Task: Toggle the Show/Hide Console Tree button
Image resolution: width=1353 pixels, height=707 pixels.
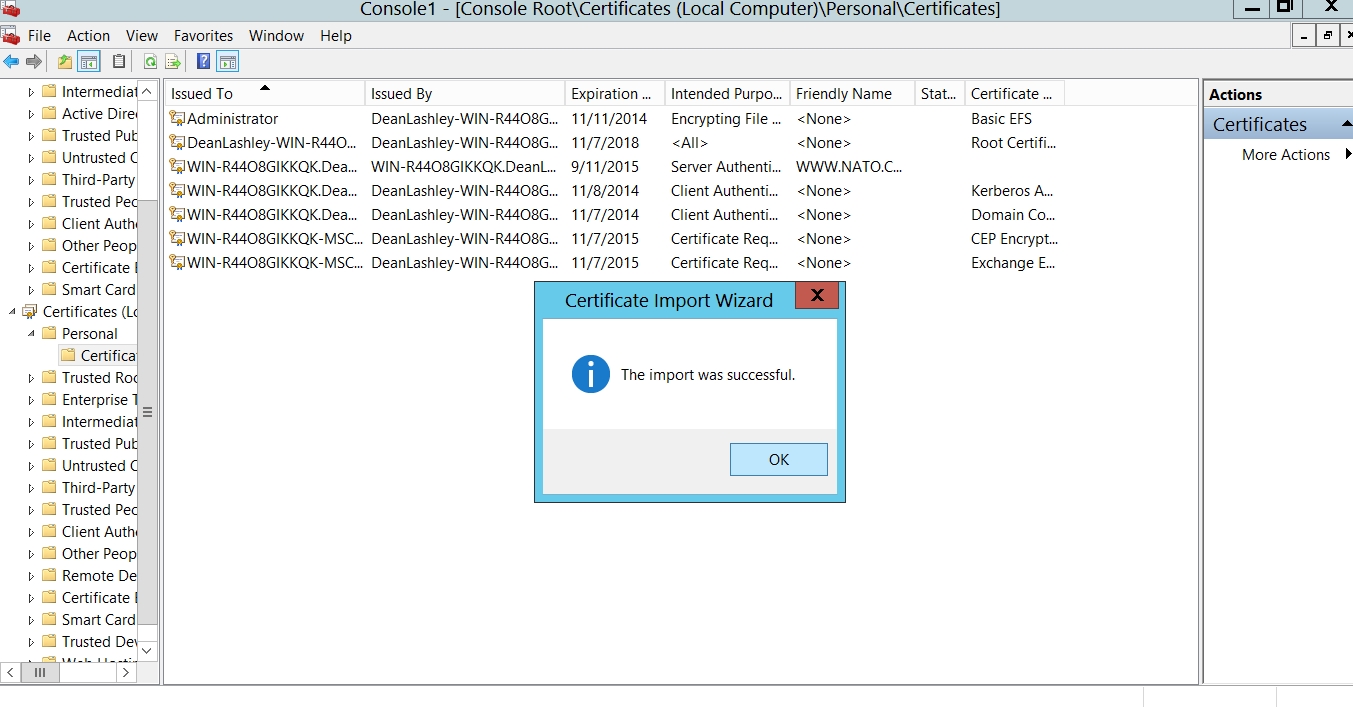Action: point(89,62)
